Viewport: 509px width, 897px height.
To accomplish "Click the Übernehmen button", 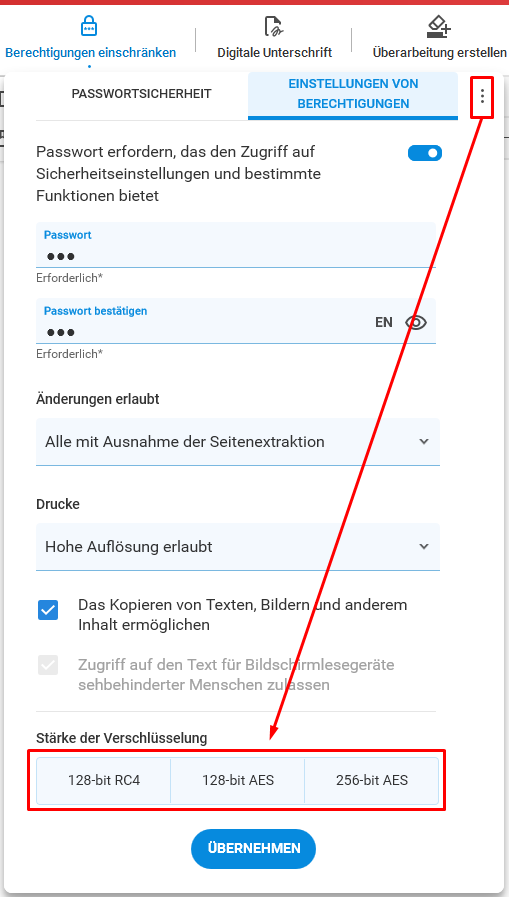I will pos(253,848).
